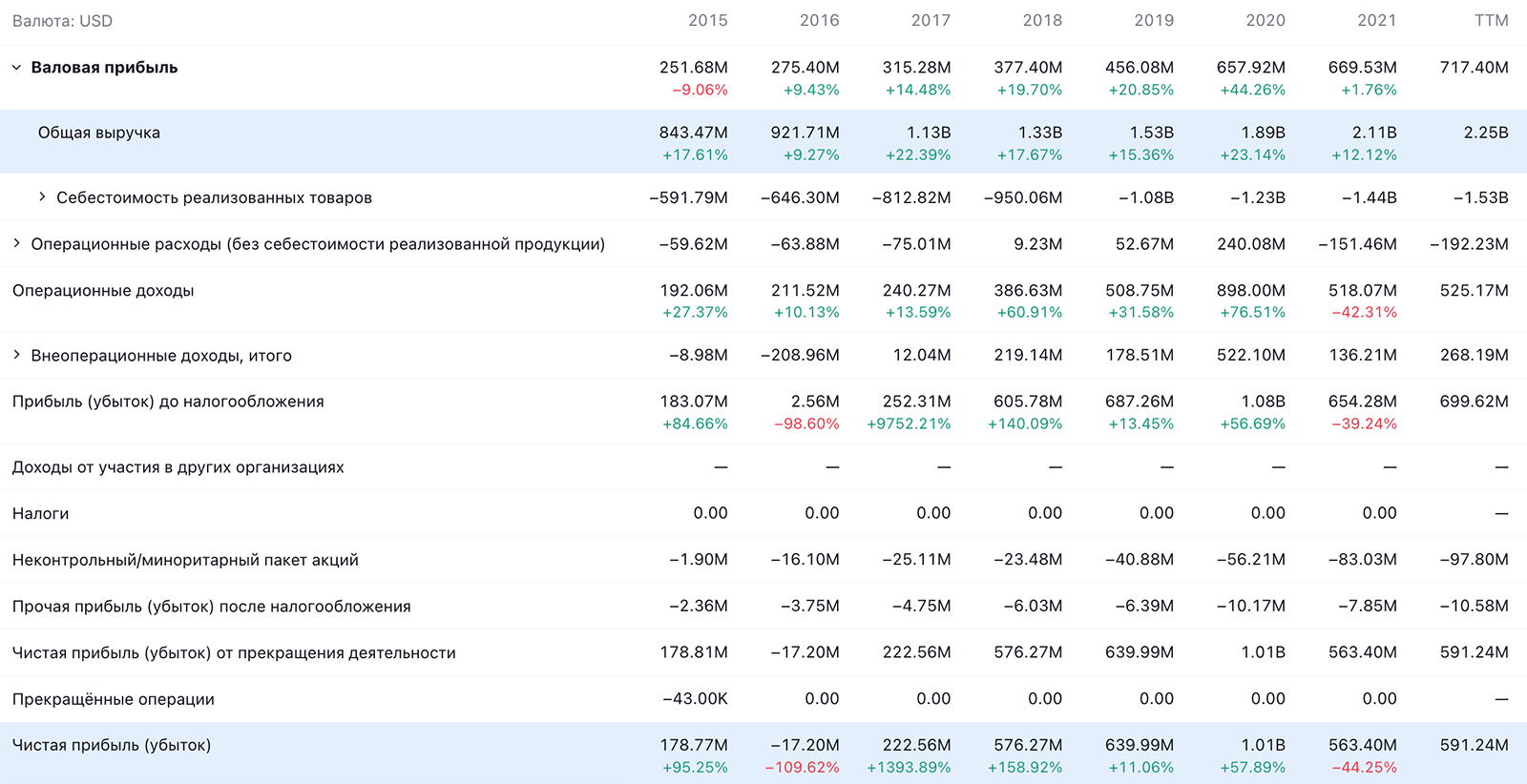The width and height of the screenshot is (1527, 784).
Task: Click the Налоги row label
Action: pos(41,513)
